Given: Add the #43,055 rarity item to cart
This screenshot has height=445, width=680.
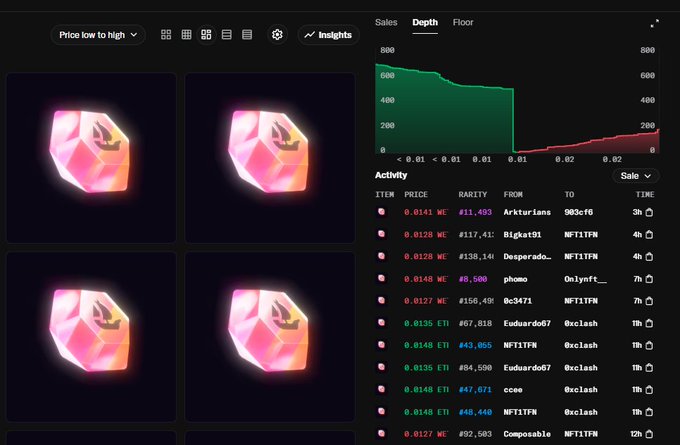Looking at the screenshot, I should tap(649, 346).
